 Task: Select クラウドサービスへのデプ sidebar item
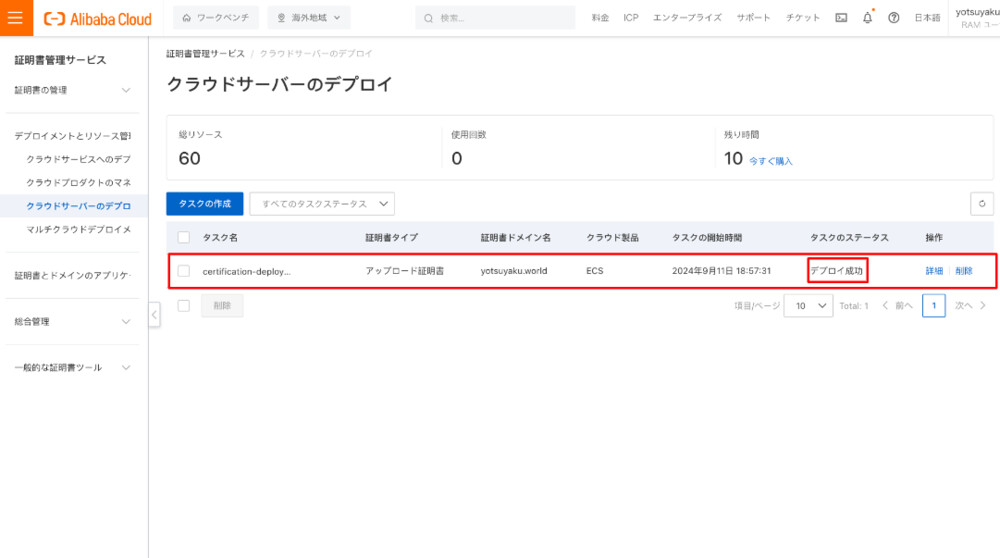pyautogui.click(x=78, y=159)
